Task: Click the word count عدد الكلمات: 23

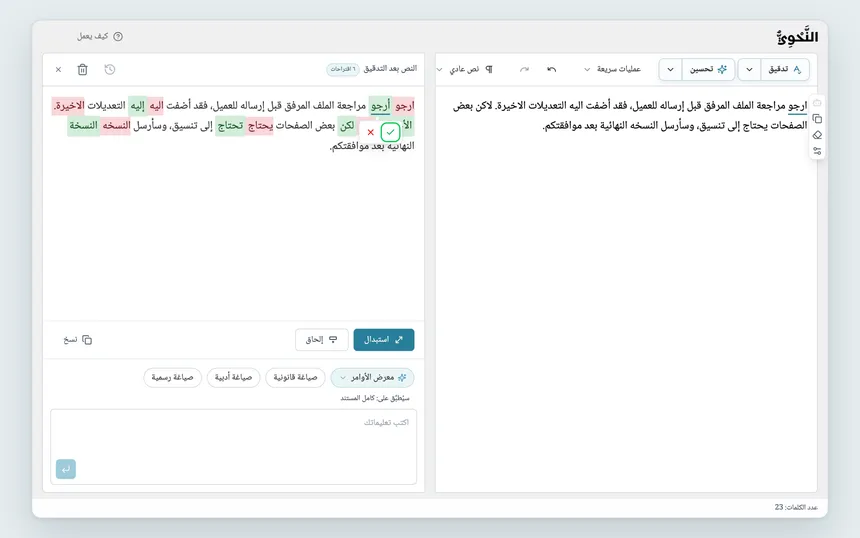Action: (x=796, y=507)
